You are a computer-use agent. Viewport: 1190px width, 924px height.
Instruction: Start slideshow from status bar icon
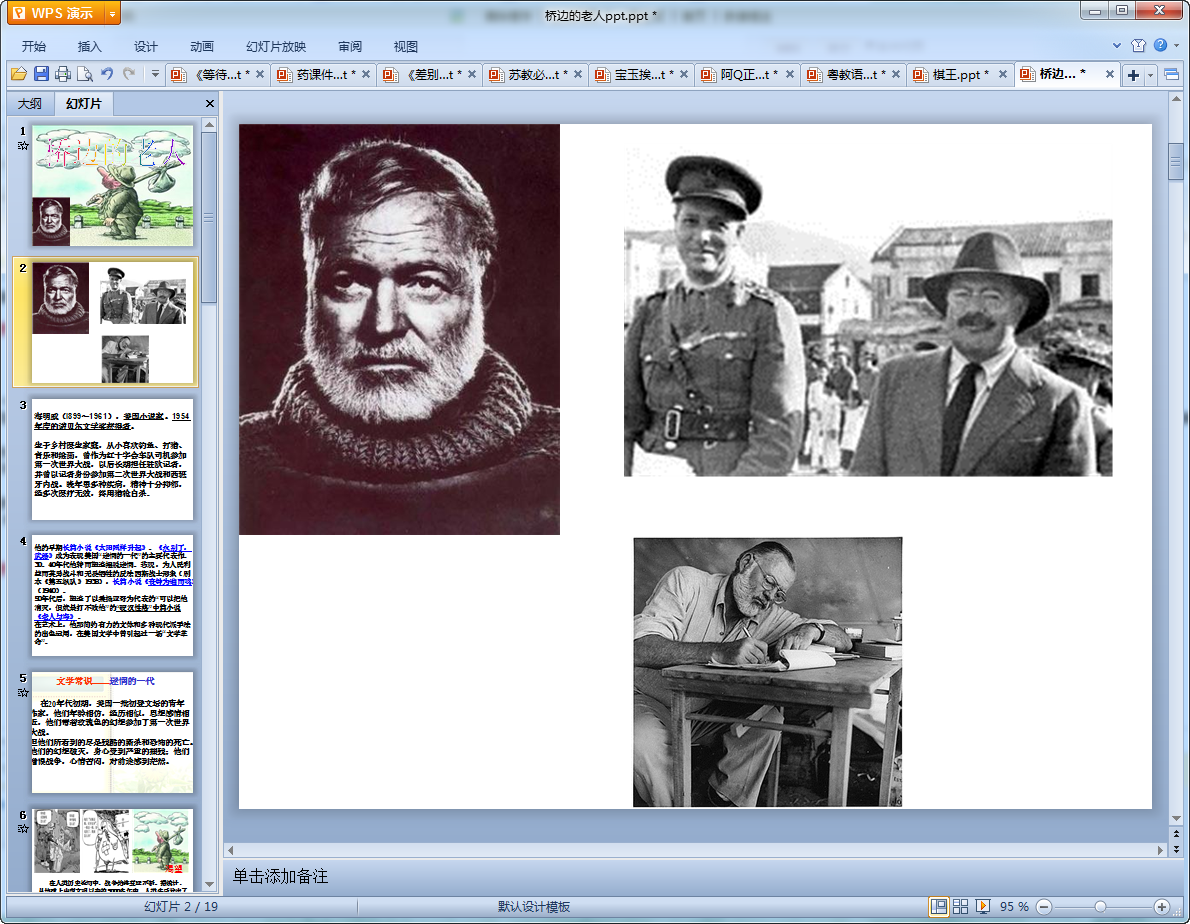point(983,906)
